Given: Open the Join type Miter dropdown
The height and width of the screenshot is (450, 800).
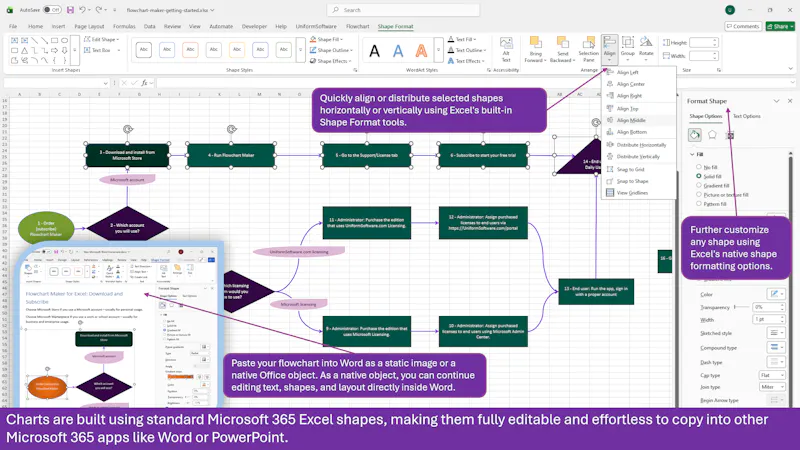Looking at the screenshot, I should (772, 387).
